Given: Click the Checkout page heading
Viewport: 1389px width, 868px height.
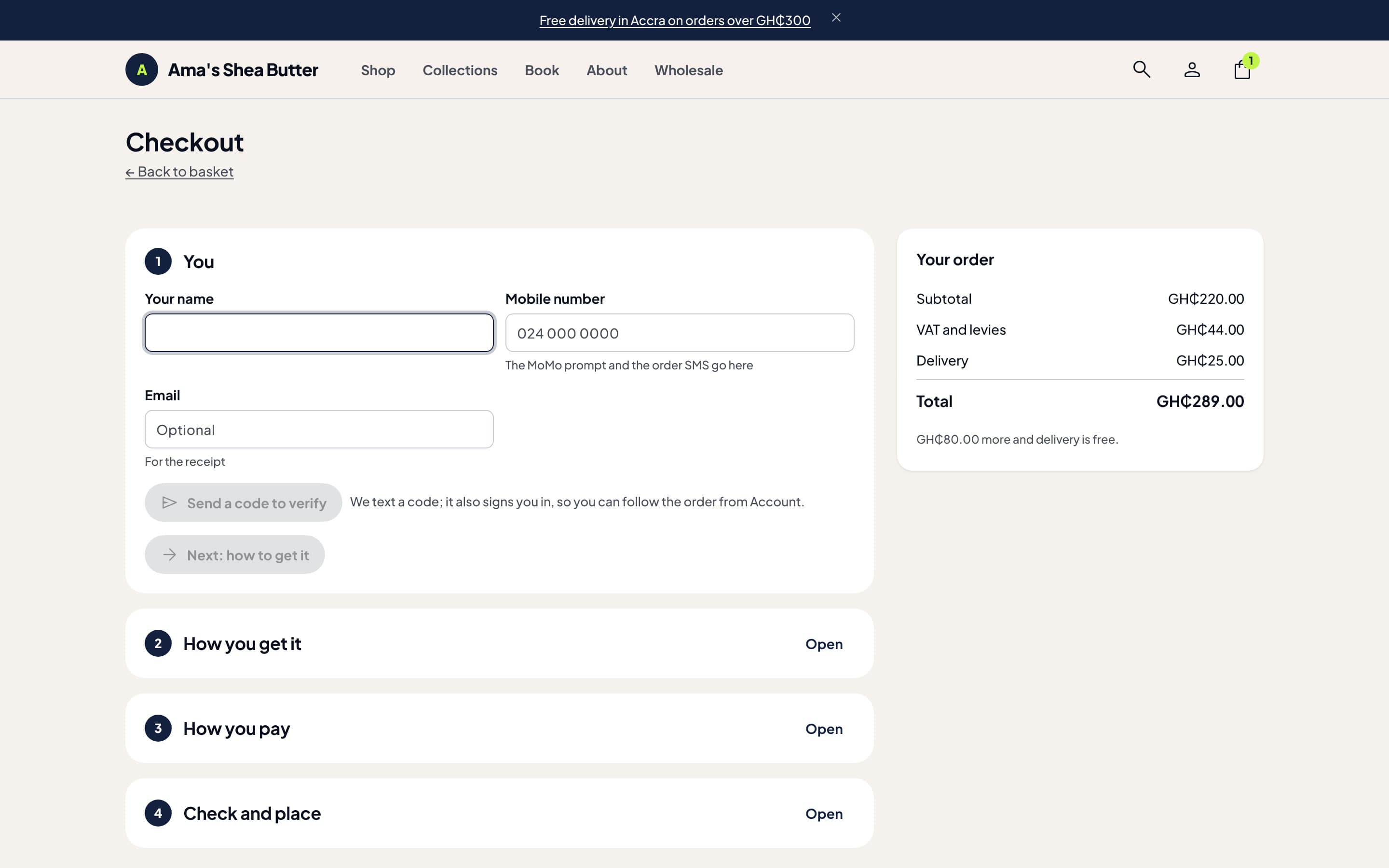Looking at the screenshot, I should [x=185, y=142].
